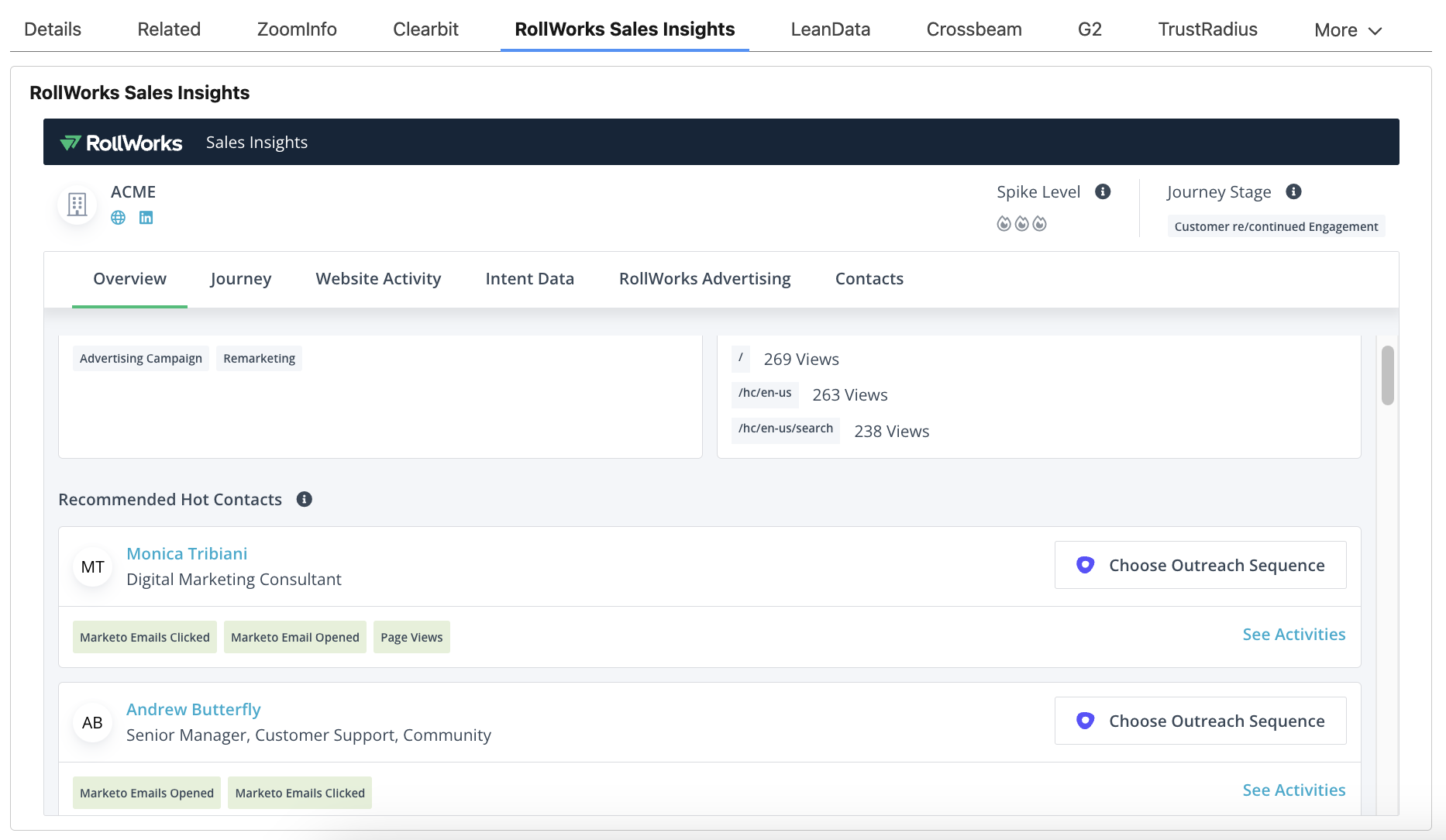
Task: Open the Intent Data tab
Action: pyautogui.click(x=529, y=279)
